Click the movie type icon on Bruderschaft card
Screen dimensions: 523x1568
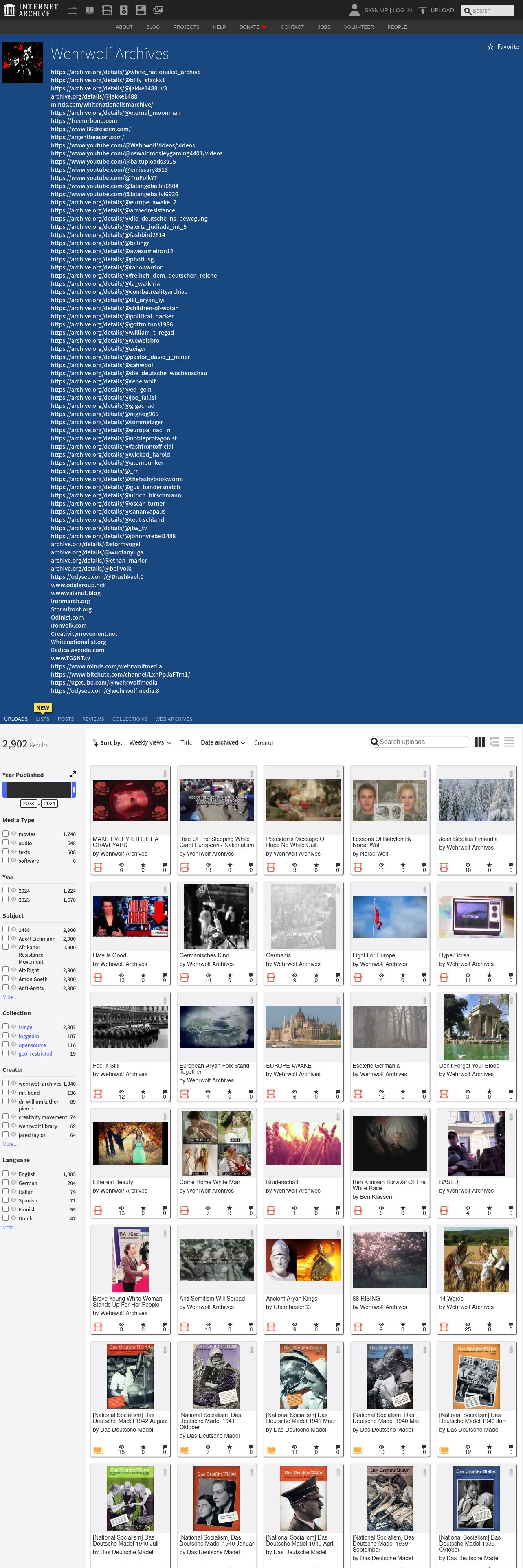coord(271,1210)
